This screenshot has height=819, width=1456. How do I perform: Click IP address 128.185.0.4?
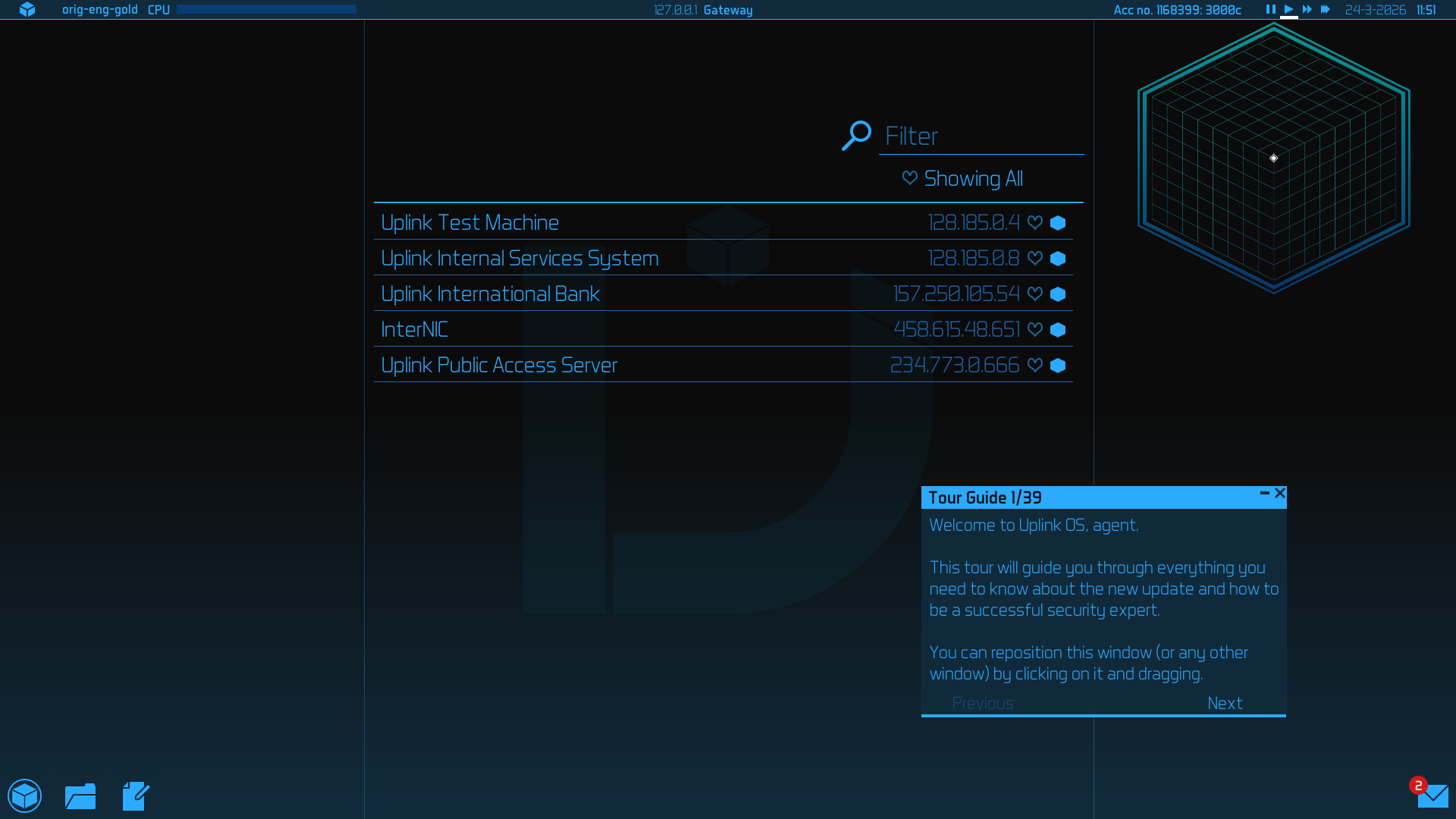pyautogui.click(x=974, y=222)
